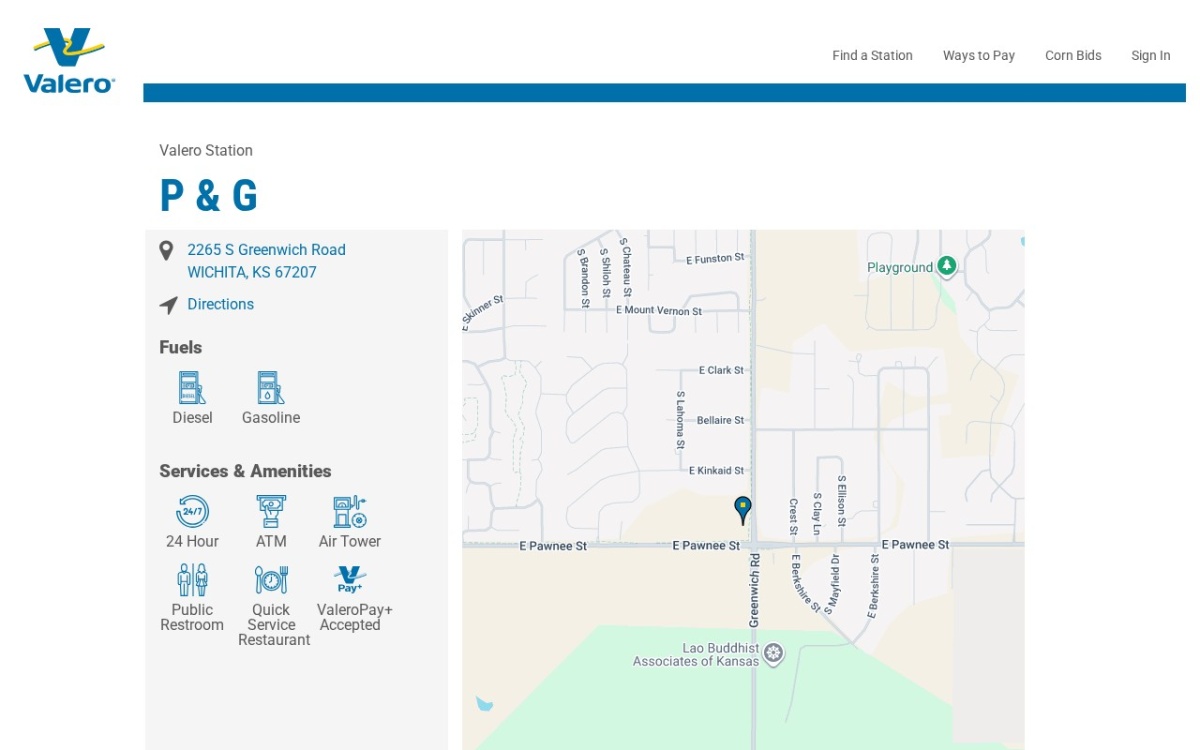Click 'S Ellison St' map label

tap(842, 501)
